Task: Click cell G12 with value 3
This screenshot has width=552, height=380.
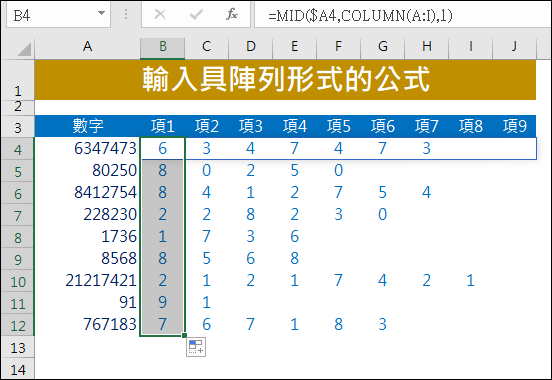Action: pos(382,324)
